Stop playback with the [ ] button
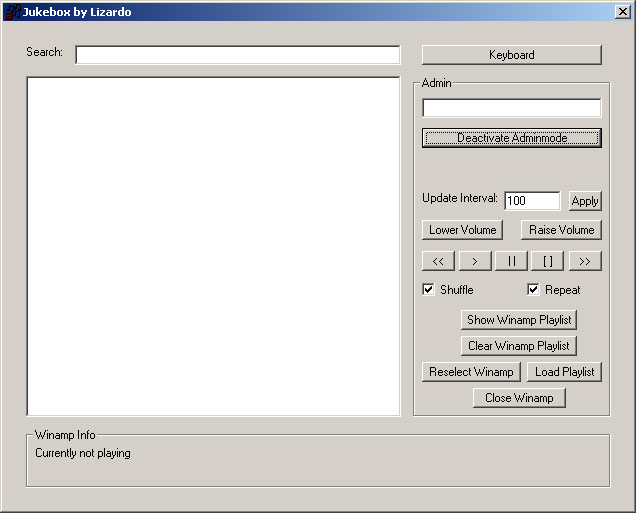636x513 pixels. [x=547, y=261]
